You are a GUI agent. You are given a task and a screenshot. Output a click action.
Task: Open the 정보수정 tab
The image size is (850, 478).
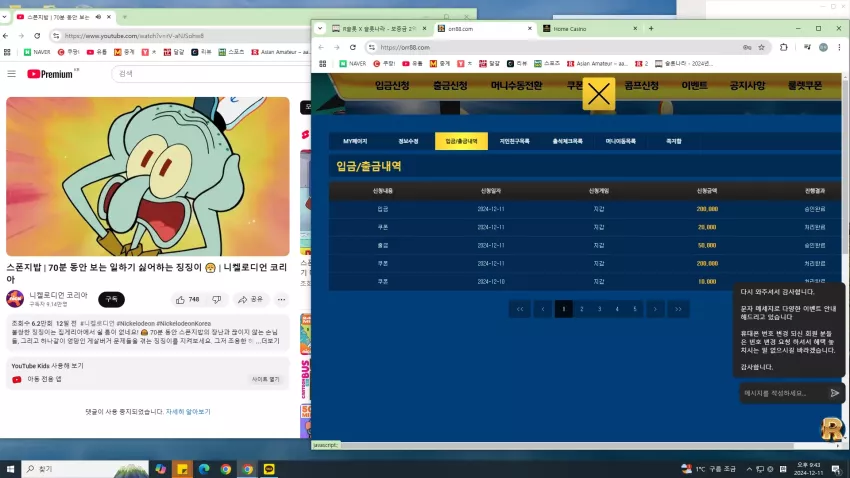(x=408, y=141)
